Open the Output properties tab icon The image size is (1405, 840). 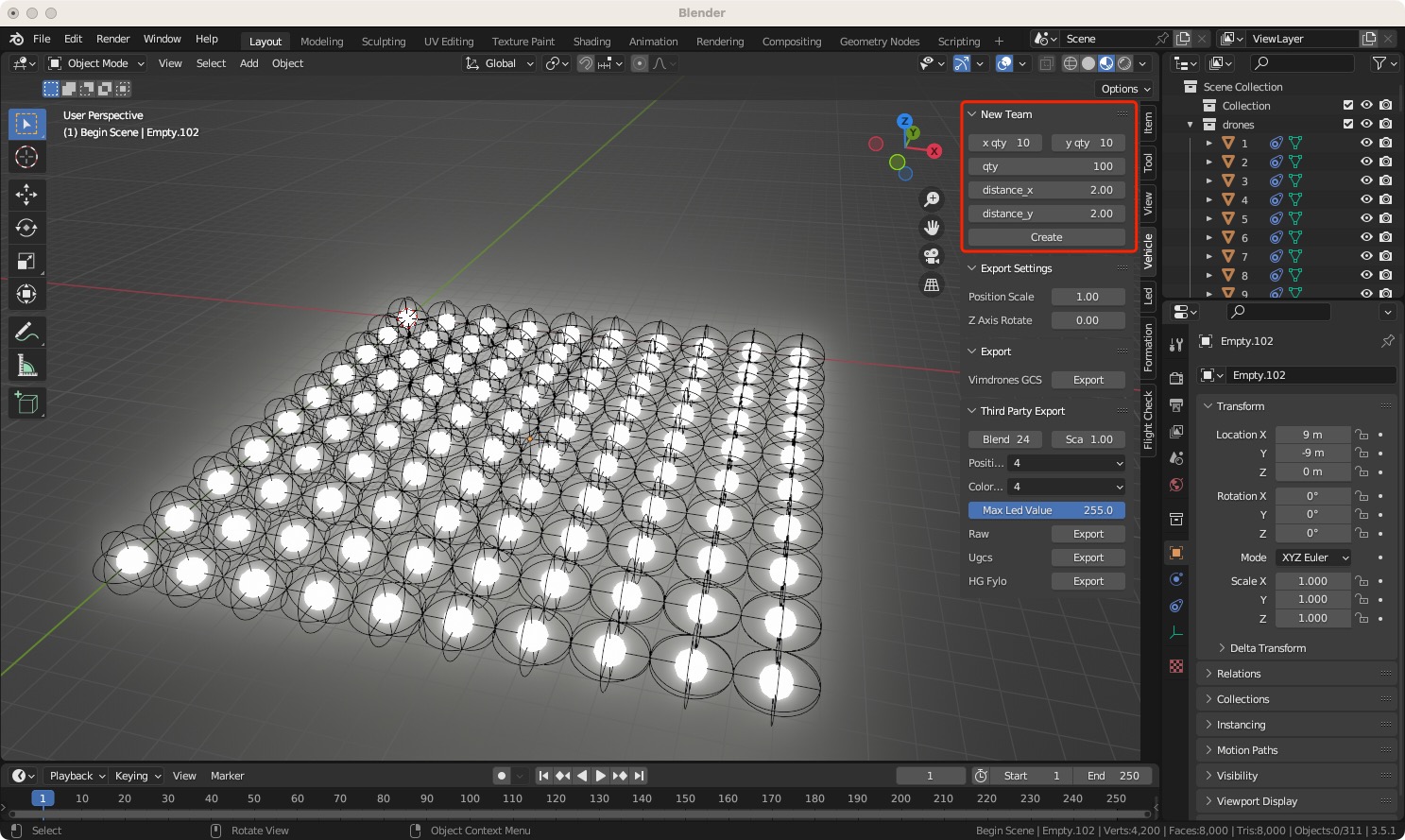tap(1176, 405)
